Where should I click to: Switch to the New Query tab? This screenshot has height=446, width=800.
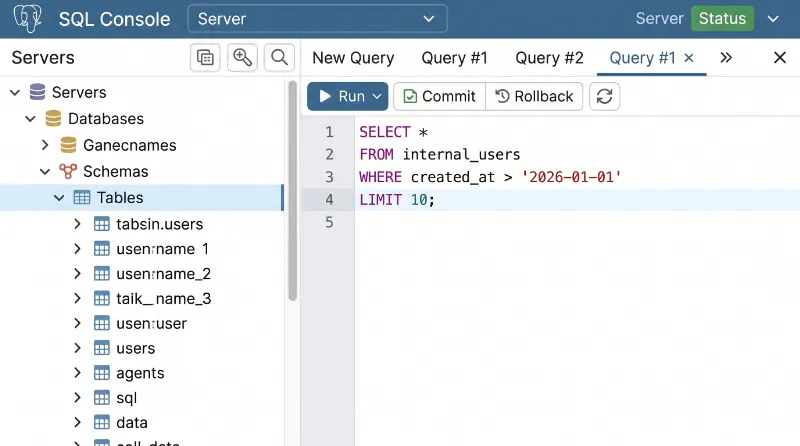353,58
